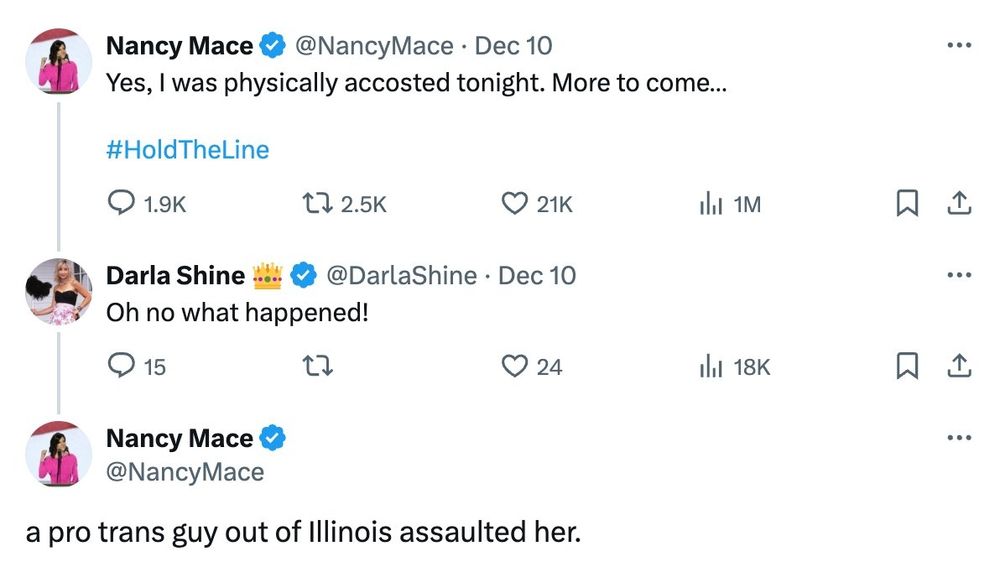1000x582 pixels.
Task: Bookmark Nancy Mace's first tweet
Action: pos(906,204)
